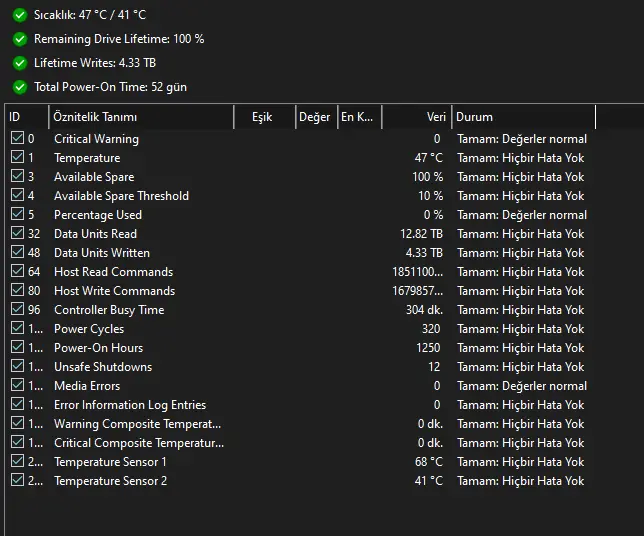Viewport: 644px width, 536px height.
Task: Click the Error Information Log Entries name
Action: coord(130,405)
